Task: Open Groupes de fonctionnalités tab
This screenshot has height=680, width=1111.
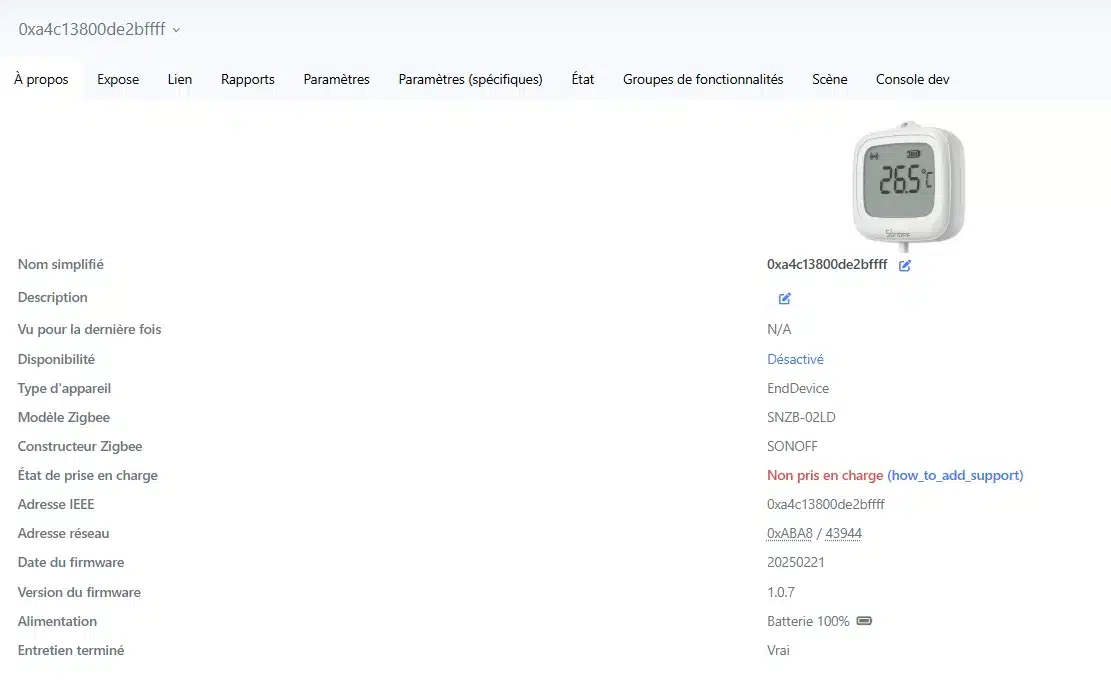Action: [703, 79]
